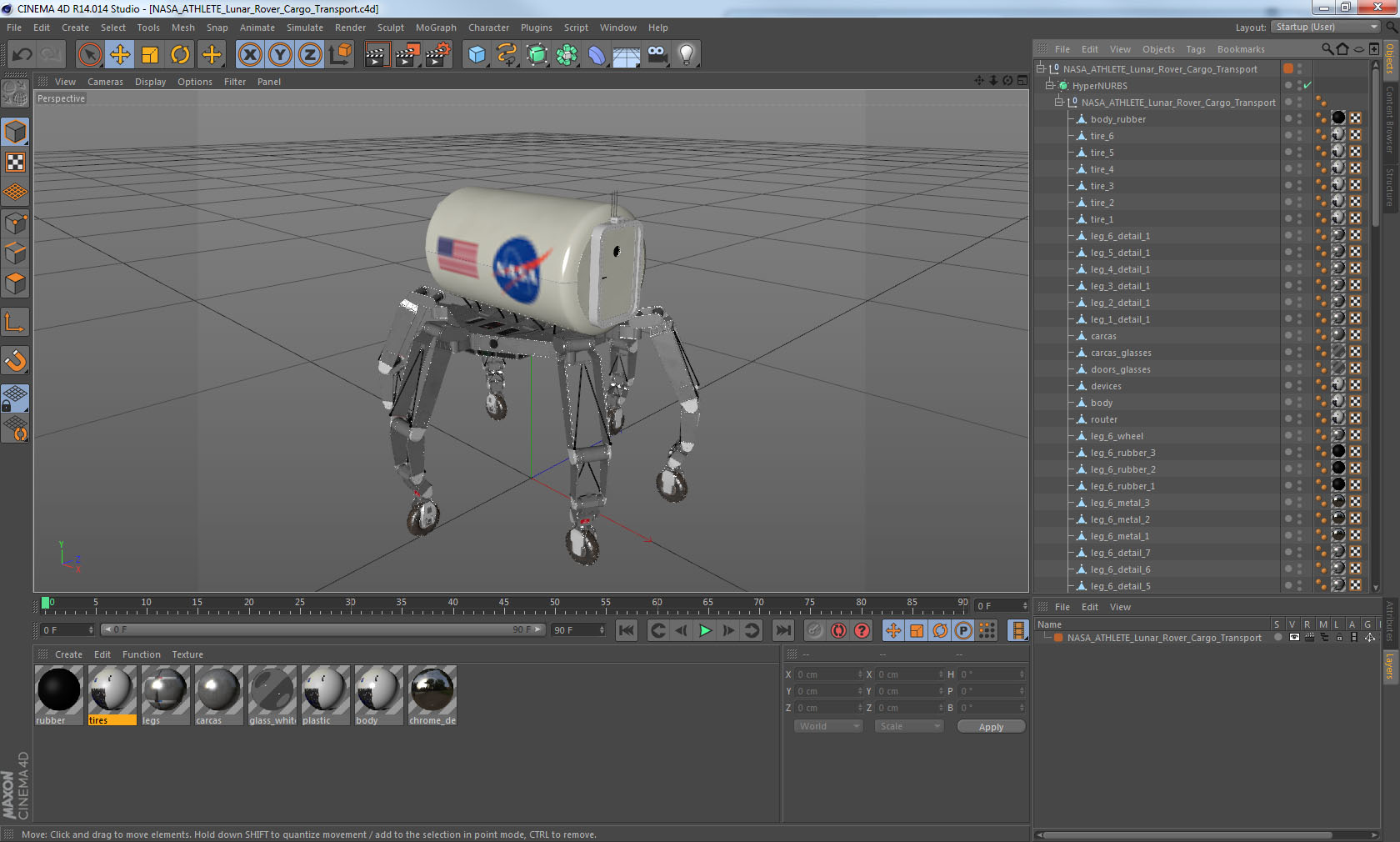The image size is (1400, 842).
Task: Open the Sculpt menu
Action: [x=390, y=28]
